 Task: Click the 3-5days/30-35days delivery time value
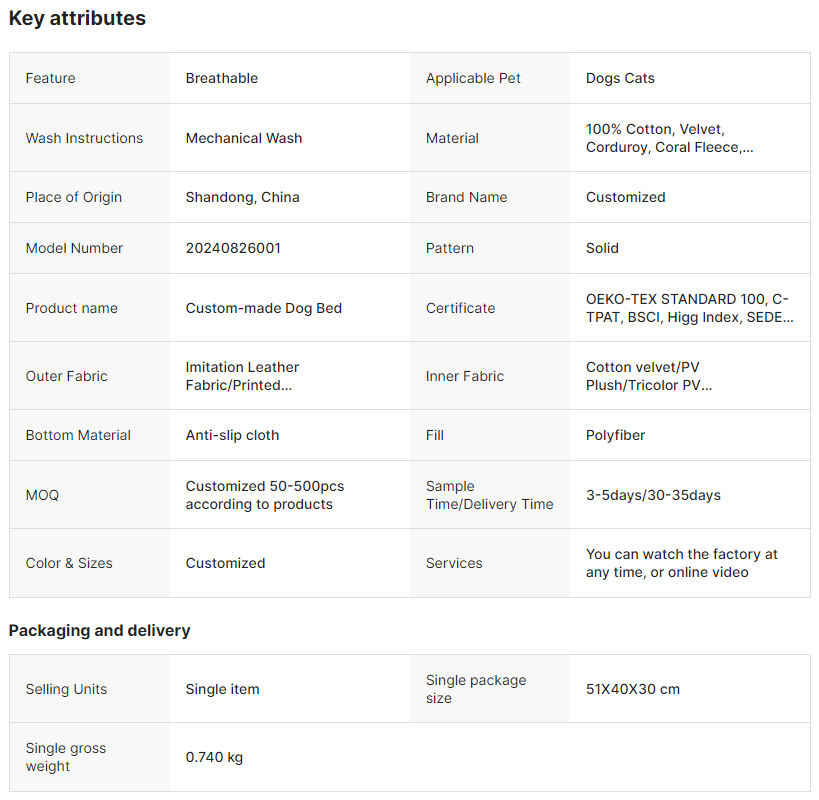pos(653,495)
